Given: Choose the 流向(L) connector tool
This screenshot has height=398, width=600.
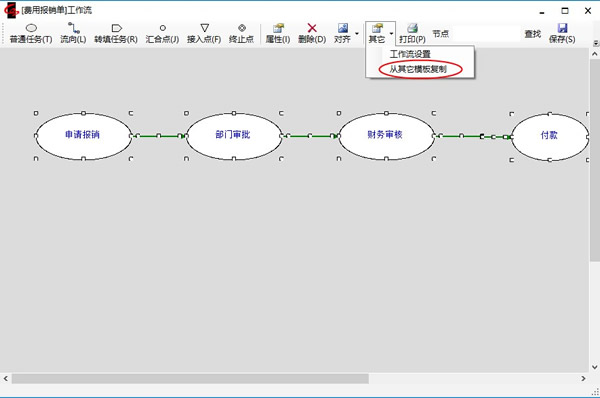Looking at the screenshot, I should pyautogui.click(x=73, y=33).
